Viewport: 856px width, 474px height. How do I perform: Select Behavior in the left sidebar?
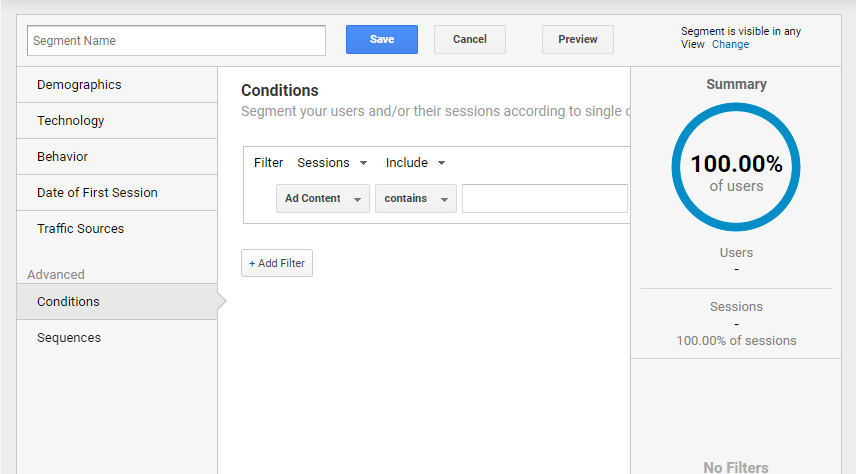click(x=63, y=157)
